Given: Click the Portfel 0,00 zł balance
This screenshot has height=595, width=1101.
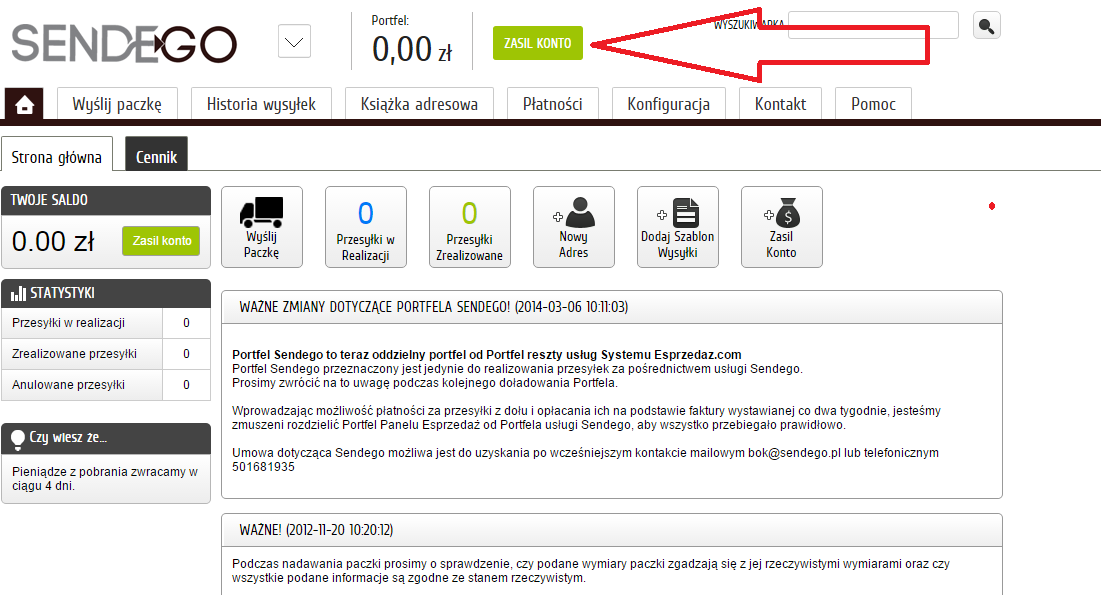Looking at the screenshot, I should 412,49.
